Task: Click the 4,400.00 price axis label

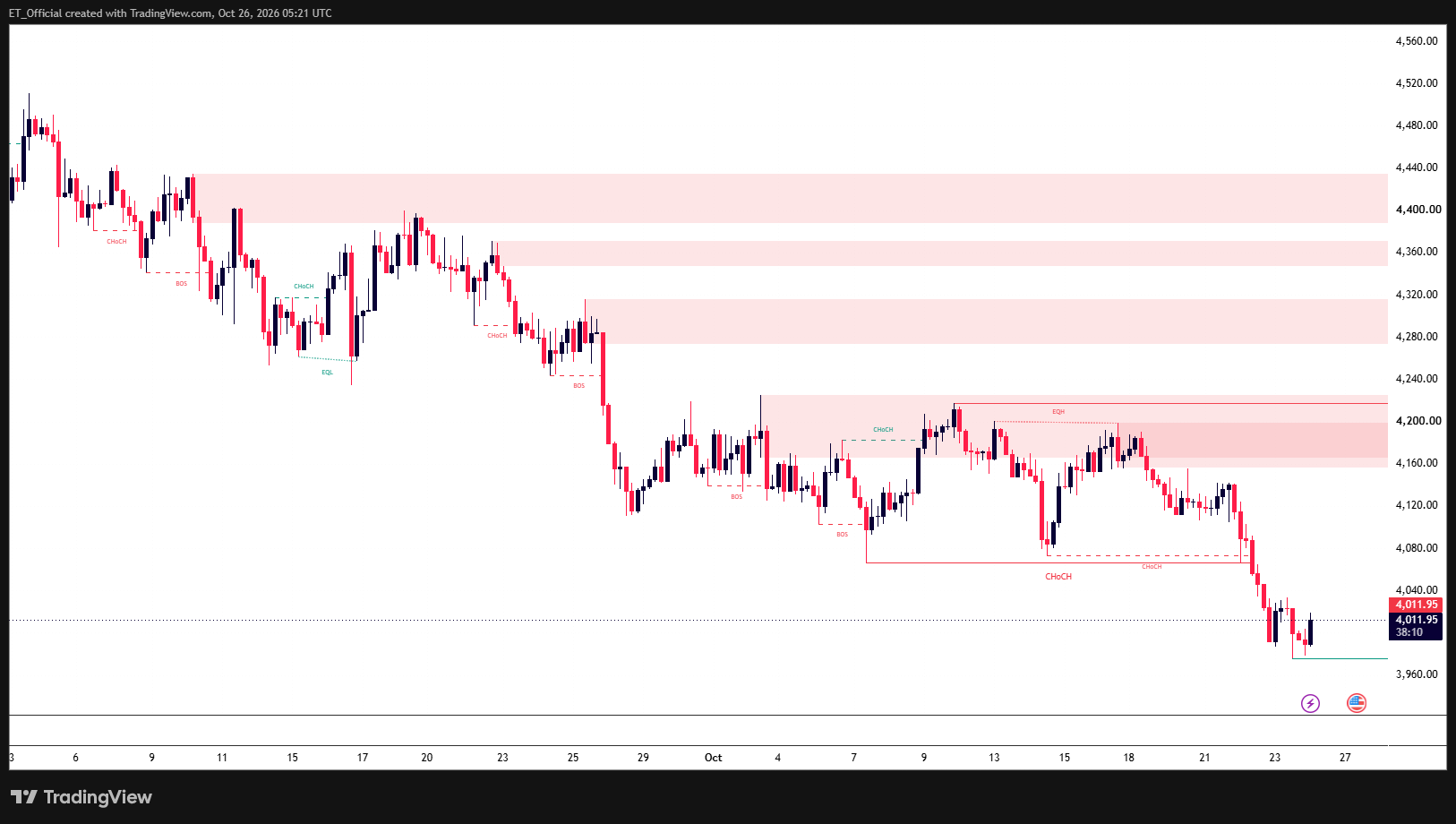Action: pos(1418,210)
